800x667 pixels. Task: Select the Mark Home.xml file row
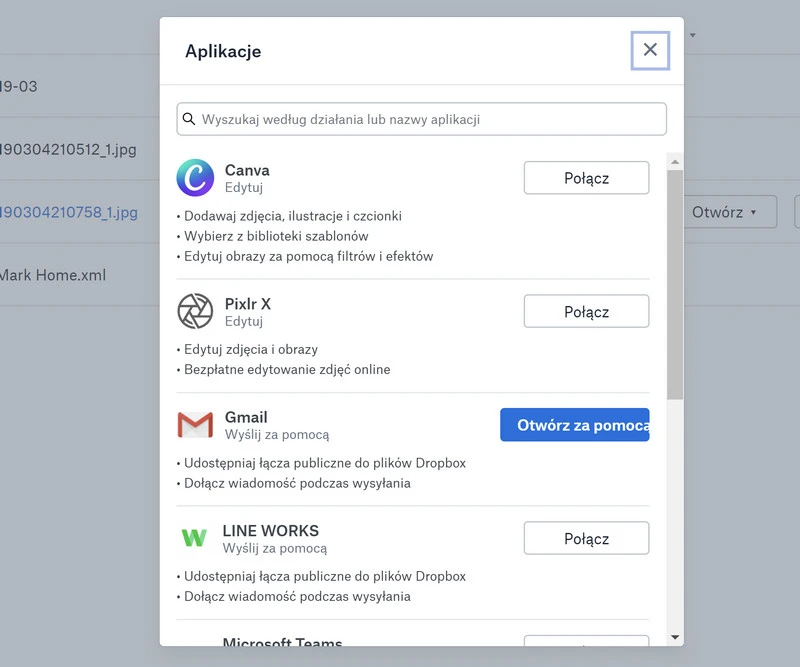[x=53, y=275]
